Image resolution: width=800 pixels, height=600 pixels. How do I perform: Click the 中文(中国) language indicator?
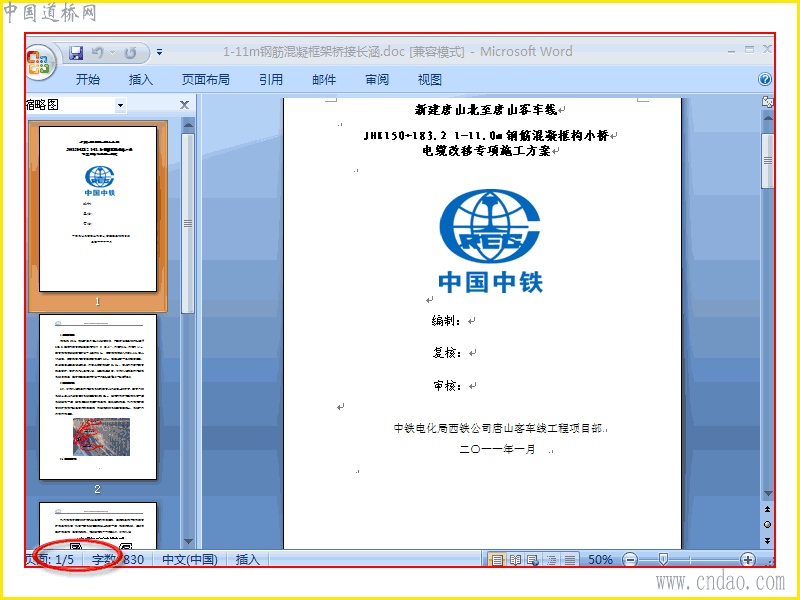point(190,560)
